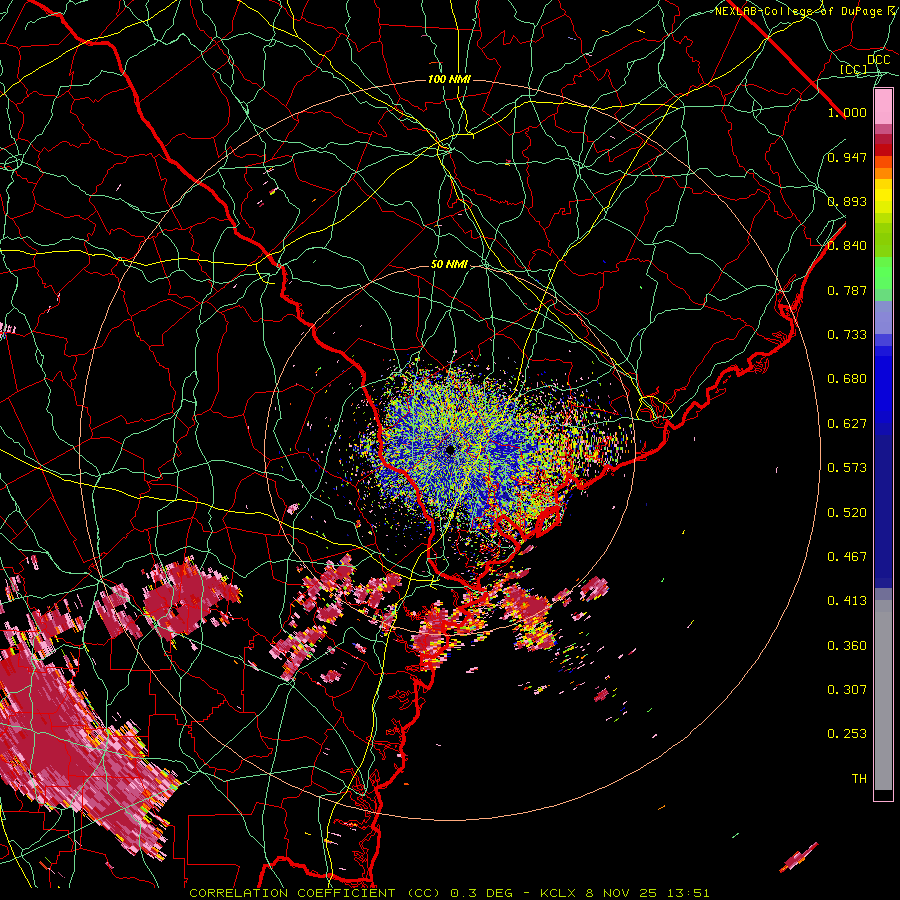Click the [CC] product label
The width and height of the screenshot is (900, 900).
(854, 69)
